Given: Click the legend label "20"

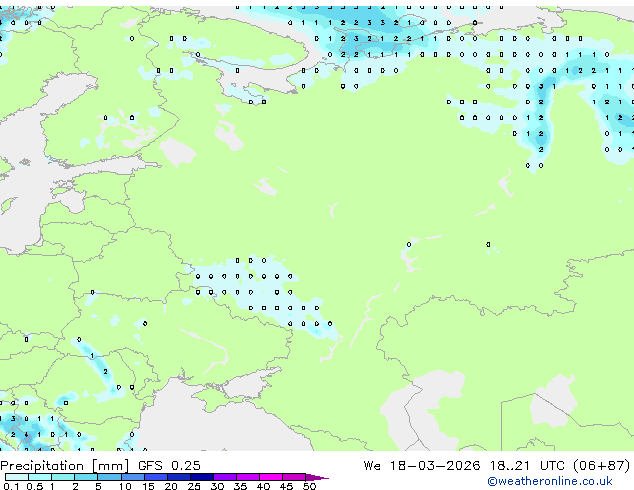Looking at the screenshot, I should [171, 486].
